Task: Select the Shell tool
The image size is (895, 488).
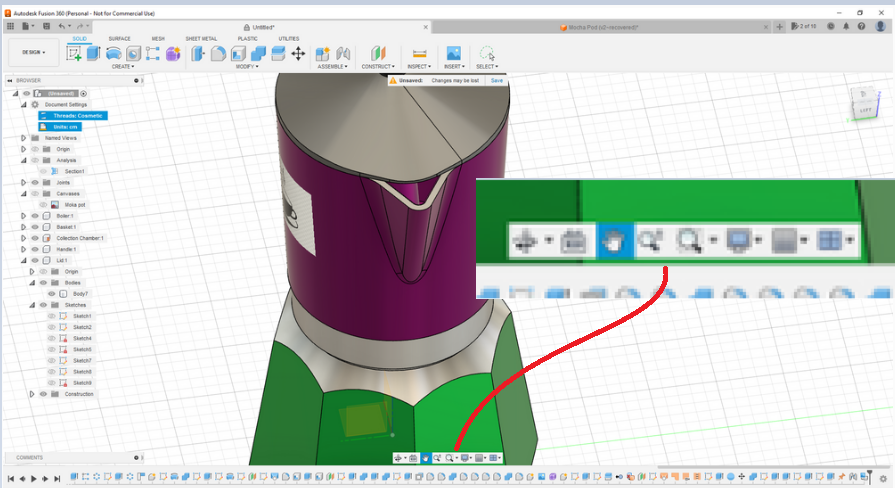Action: [x=238, y=54]
